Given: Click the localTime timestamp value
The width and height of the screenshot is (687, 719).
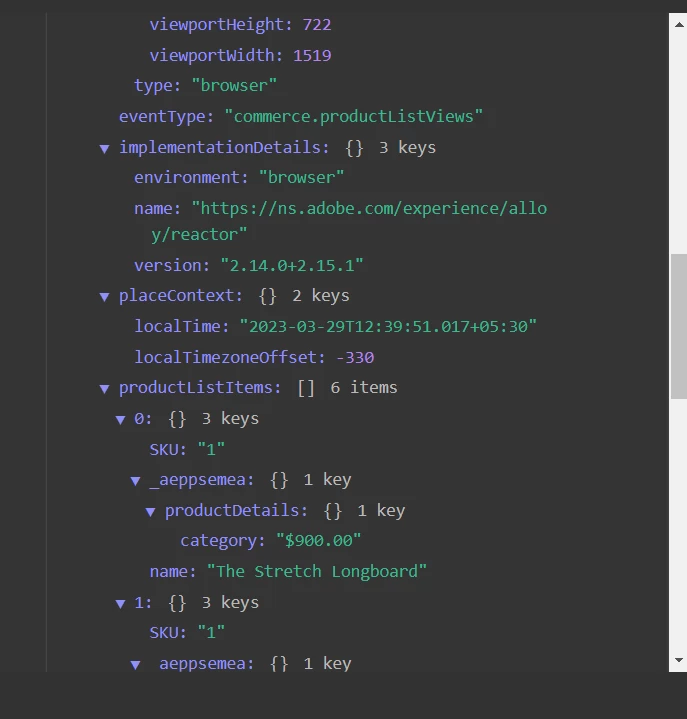Looking at the screenshot, I should (388, 326).
